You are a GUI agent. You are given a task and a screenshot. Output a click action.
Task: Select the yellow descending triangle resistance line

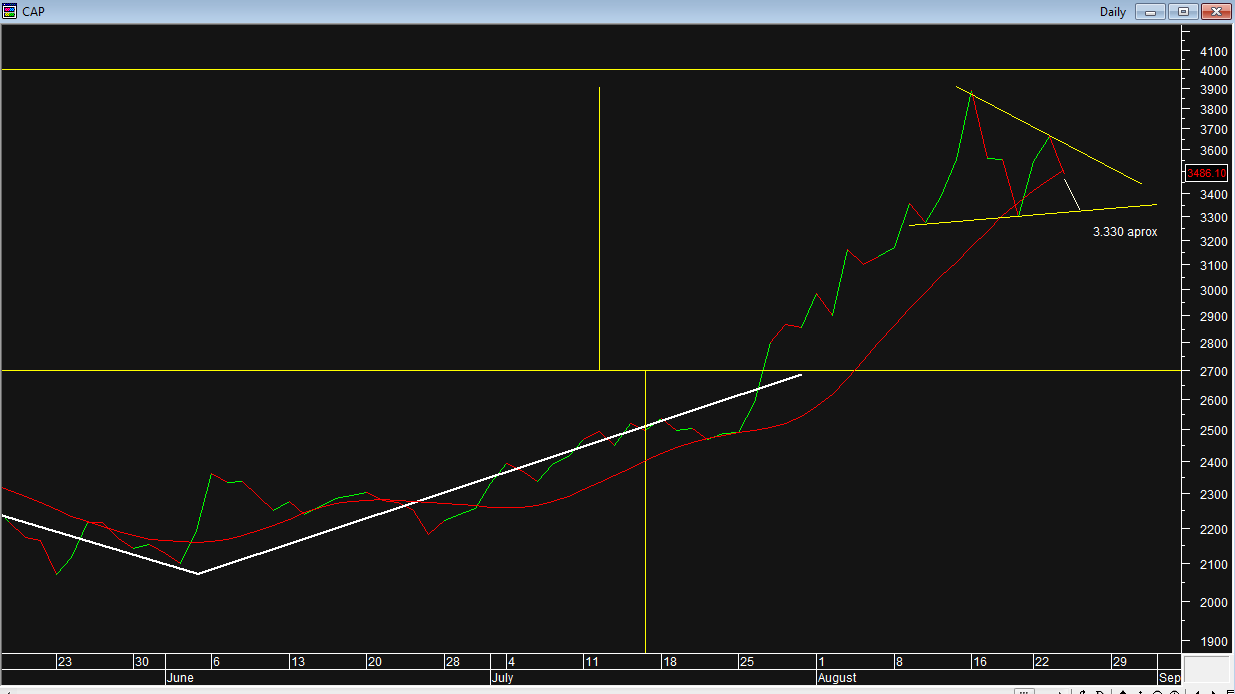[1049, 135]
